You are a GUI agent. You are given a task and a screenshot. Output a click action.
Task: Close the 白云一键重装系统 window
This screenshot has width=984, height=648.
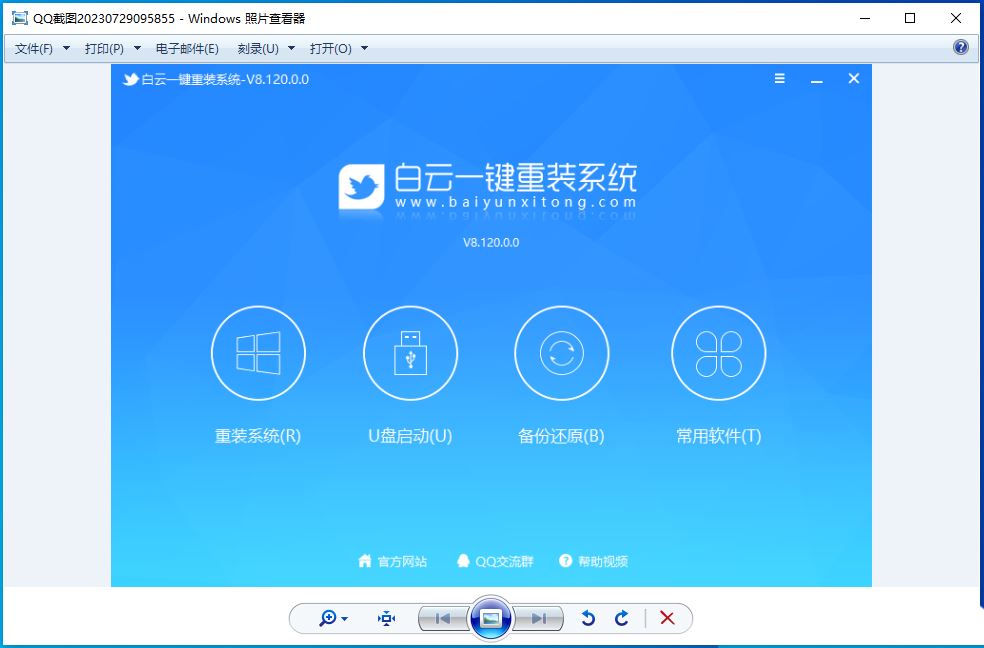(853, 78)
